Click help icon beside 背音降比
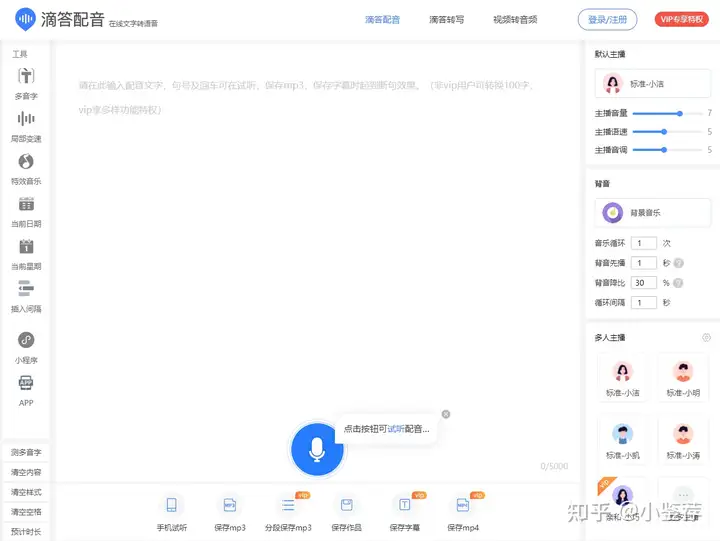This screenshot has width=720, height=541. point(678,283)
